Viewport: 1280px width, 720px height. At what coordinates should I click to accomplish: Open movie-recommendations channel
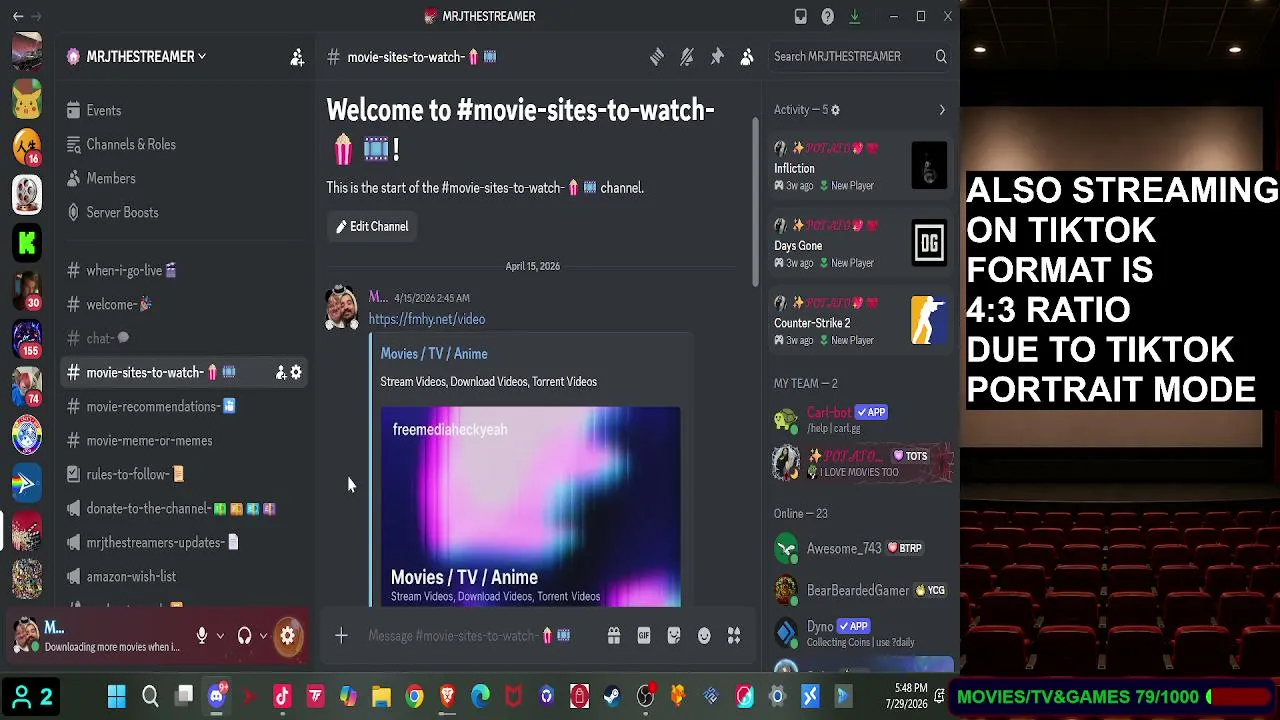point(185,407)
